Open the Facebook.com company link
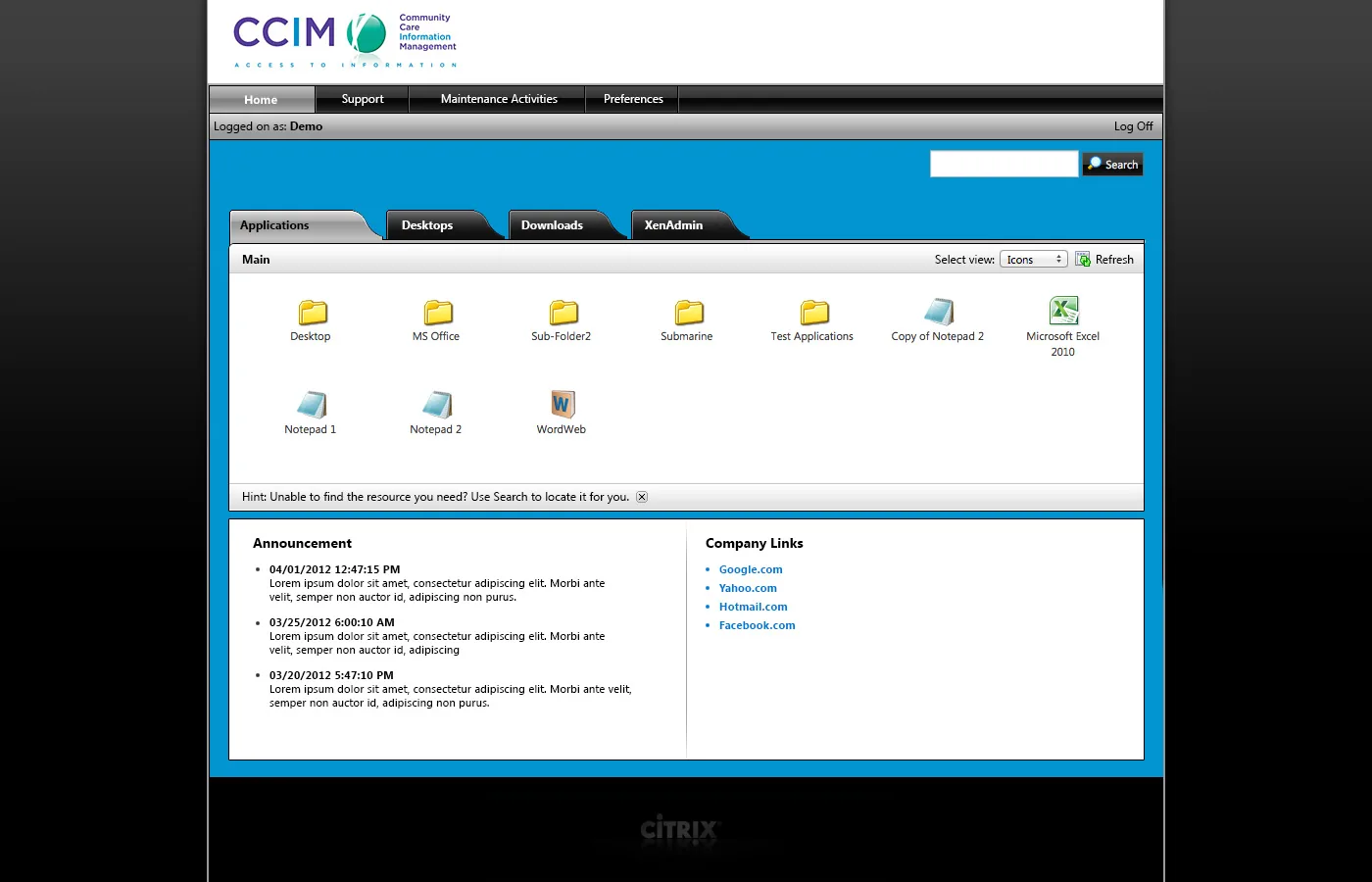 (757, 625)
